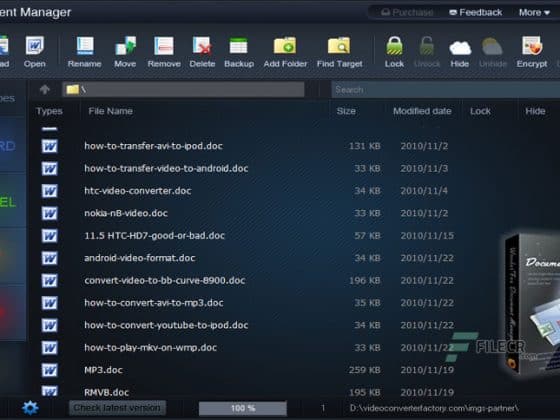Select how-to-convert-avi-to-mp3.doc
560x420 pixels.
tap(154, 303)
